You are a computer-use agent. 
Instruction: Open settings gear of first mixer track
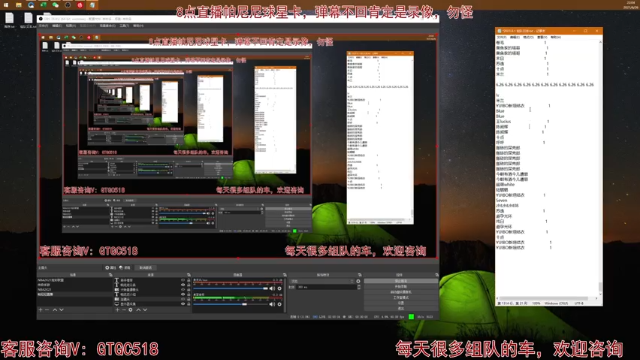(279, 288)
